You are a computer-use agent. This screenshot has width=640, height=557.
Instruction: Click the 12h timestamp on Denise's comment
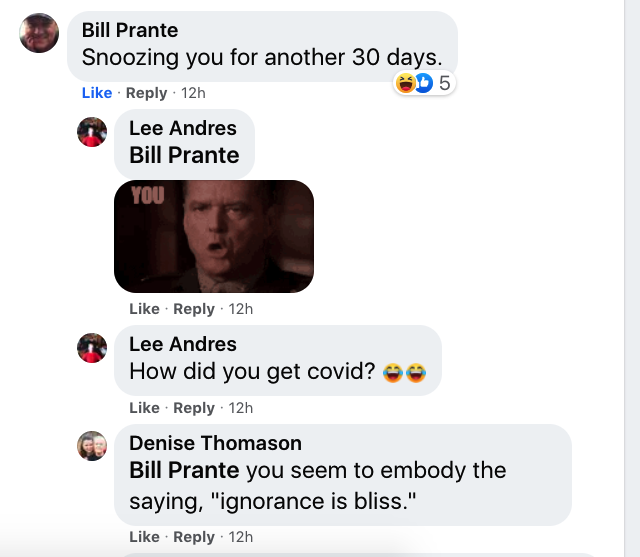(x=240, y=537)
